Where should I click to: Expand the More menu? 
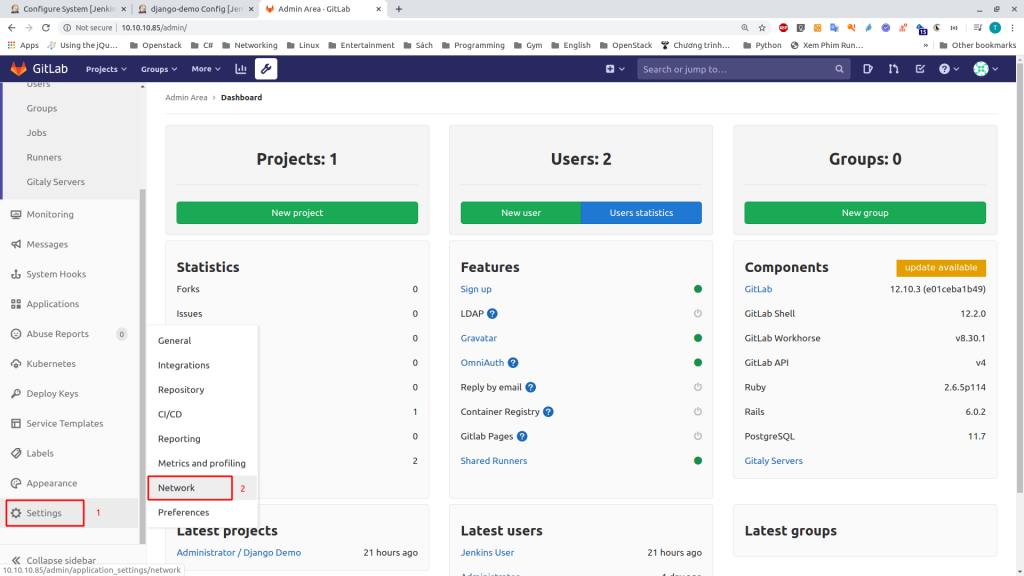coord(206,69)
